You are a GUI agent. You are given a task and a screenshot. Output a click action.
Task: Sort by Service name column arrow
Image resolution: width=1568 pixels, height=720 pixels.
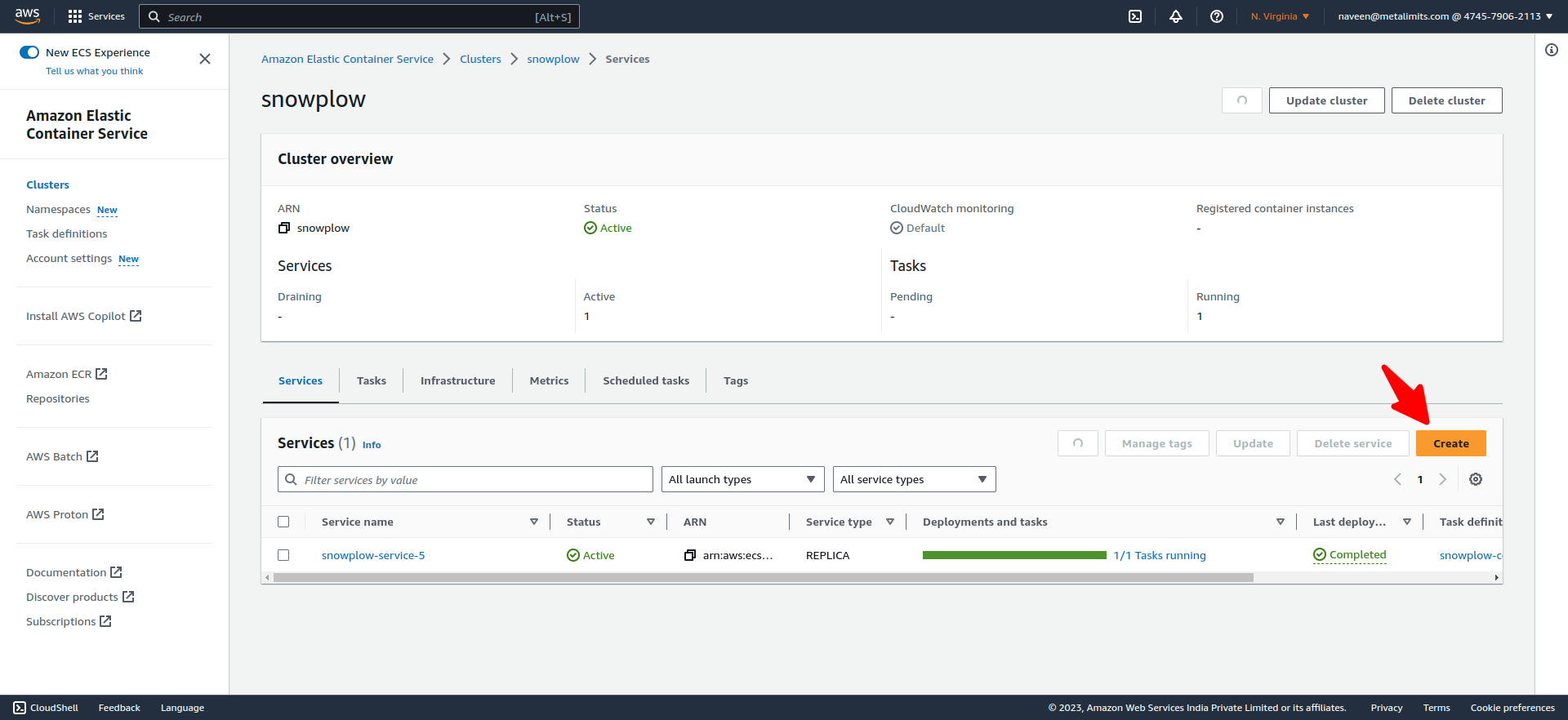pyautogui.click(x=534, y=522)
